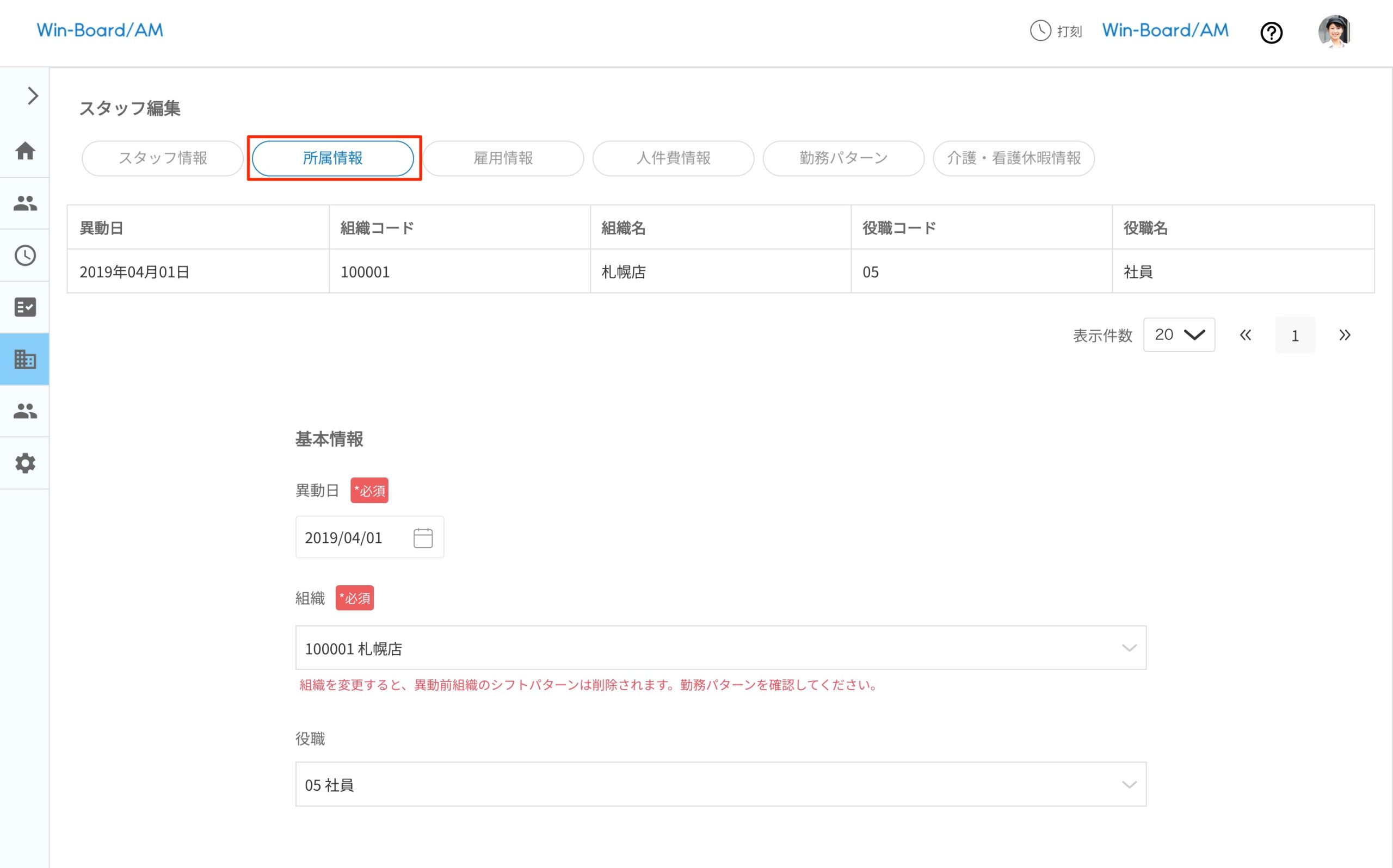Select the highlighted organization building icon
This screenshot has width=1393, height=868.
coord(24,359)
